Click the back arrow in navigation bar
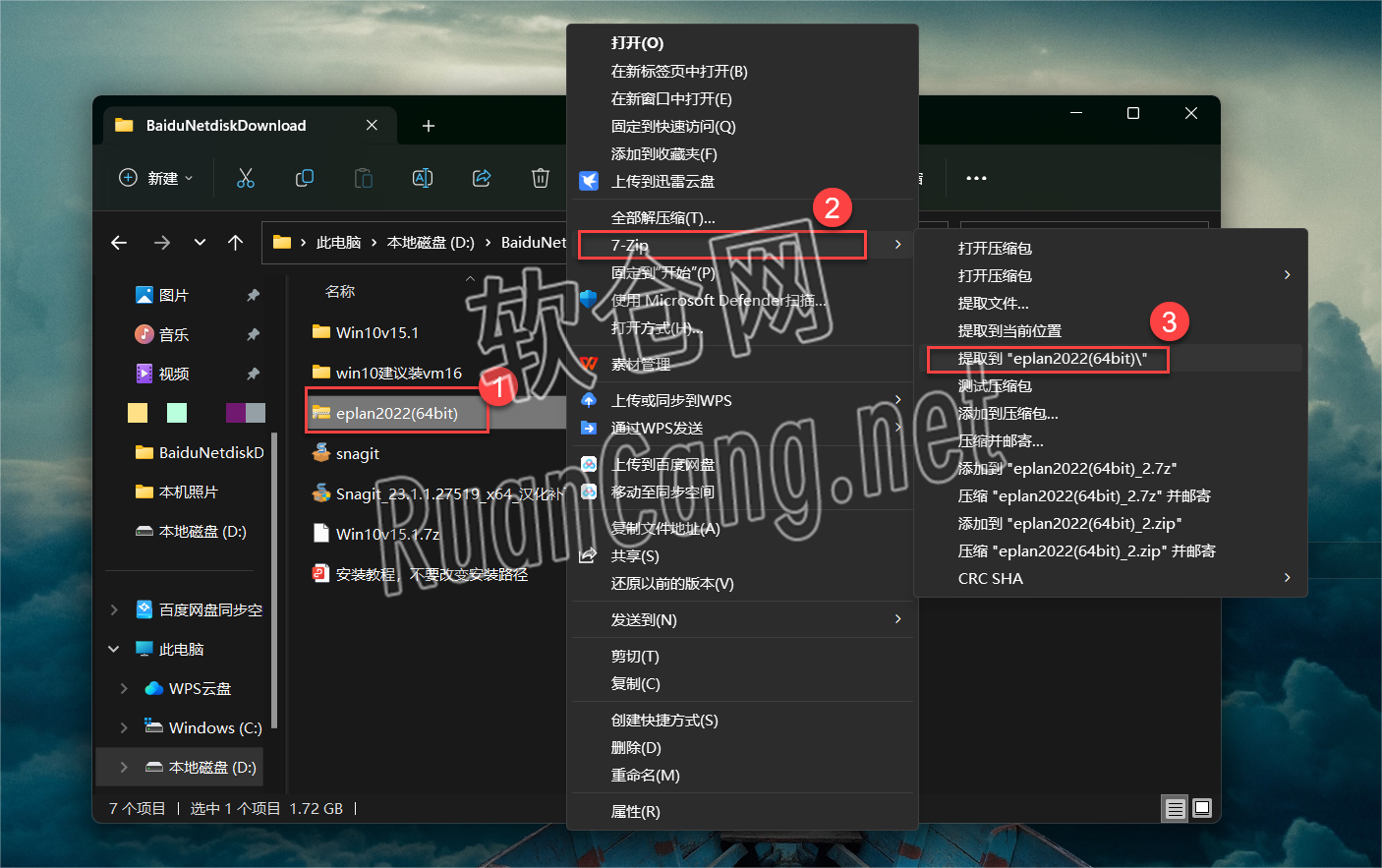1382x868 pixels. point(119,243)
